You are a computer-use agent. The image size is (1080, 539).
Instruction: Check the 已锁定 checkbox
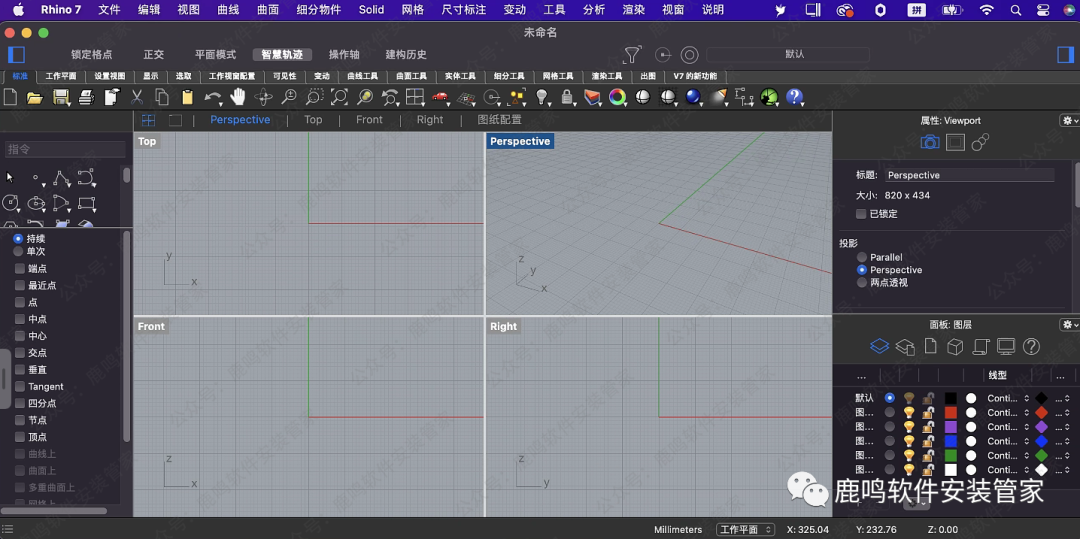coord(861,214)
